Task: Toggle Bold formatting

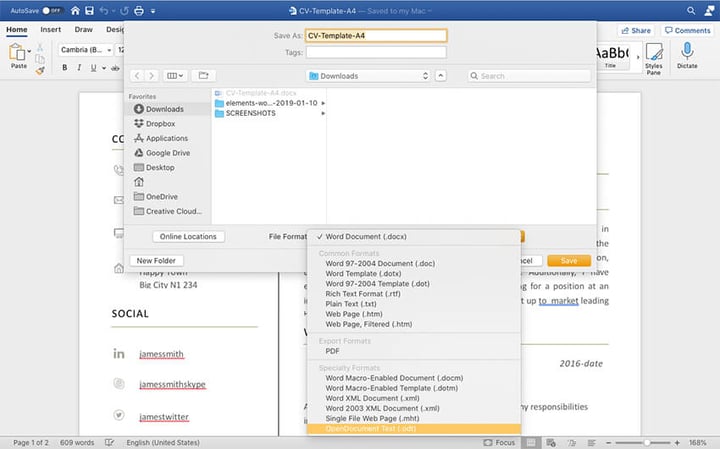Action: (x=65, y=67)
